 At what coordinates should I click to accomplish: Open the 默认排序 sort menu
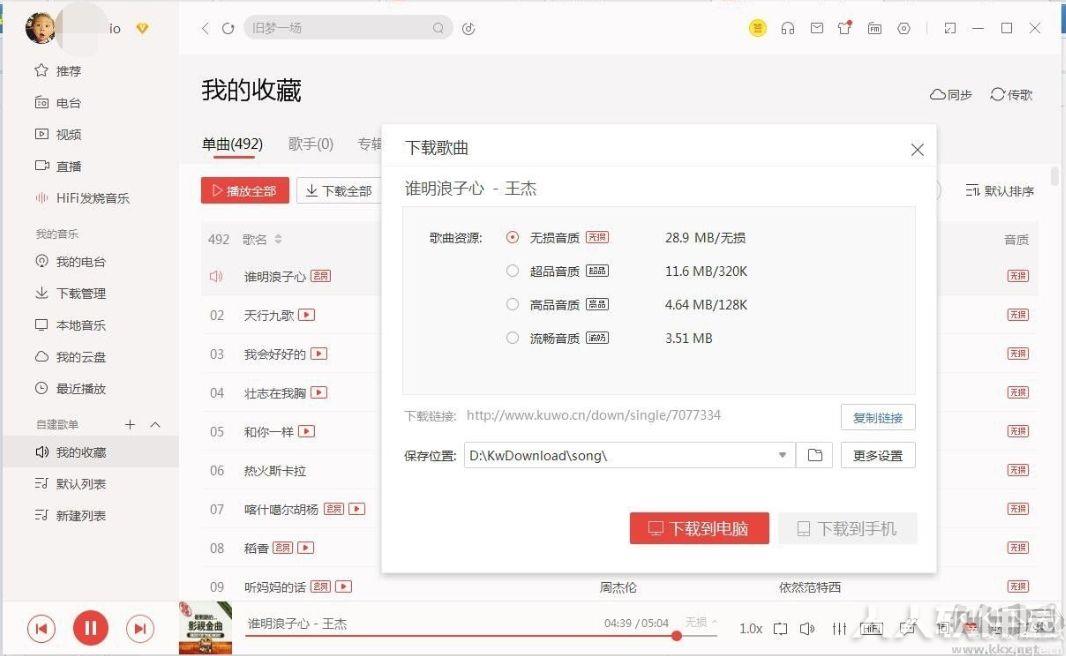pos(999,191)
